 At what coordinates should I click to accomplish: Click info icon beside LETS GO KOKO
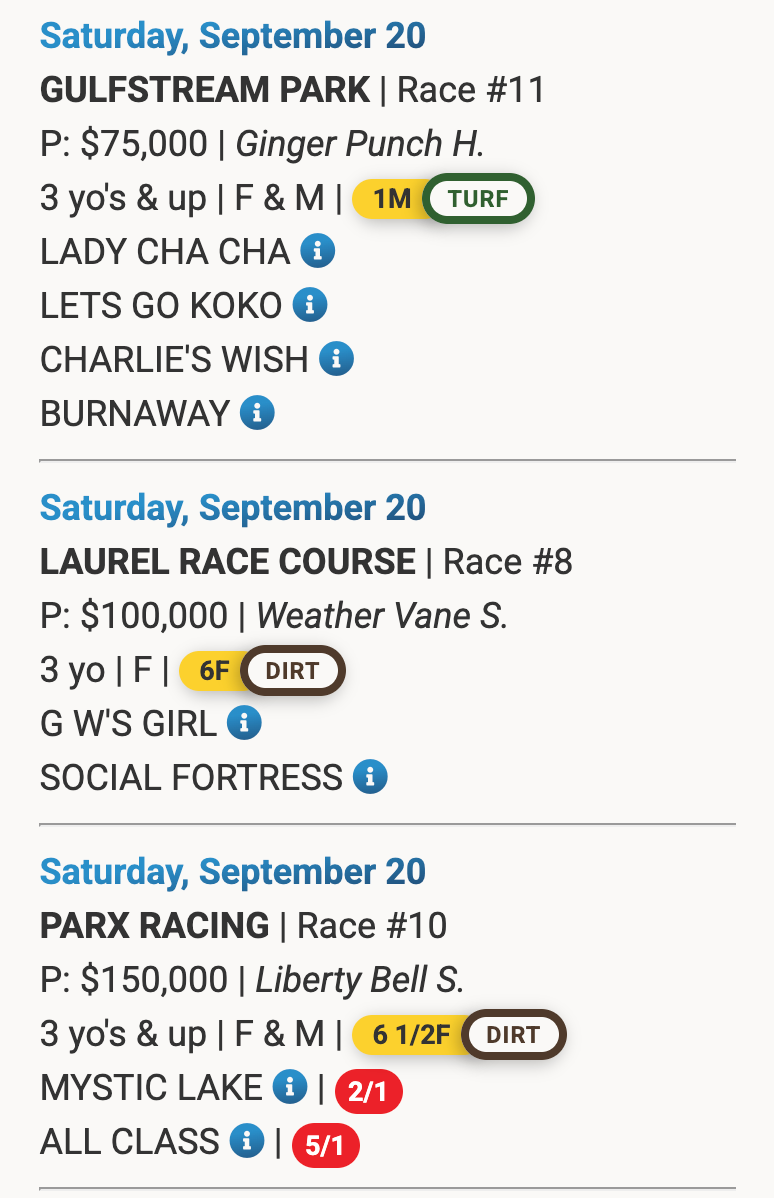[310, 305]
